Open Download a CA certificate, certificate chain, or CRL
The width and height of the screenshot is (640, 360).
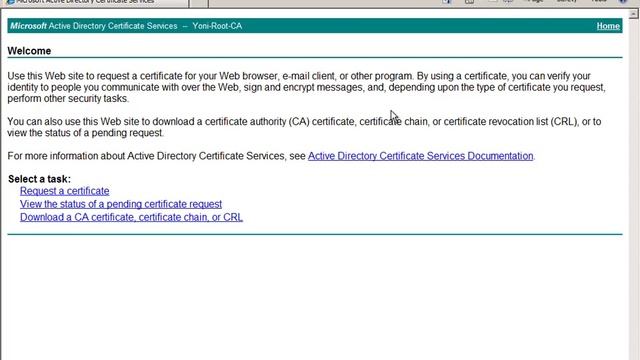131,217
